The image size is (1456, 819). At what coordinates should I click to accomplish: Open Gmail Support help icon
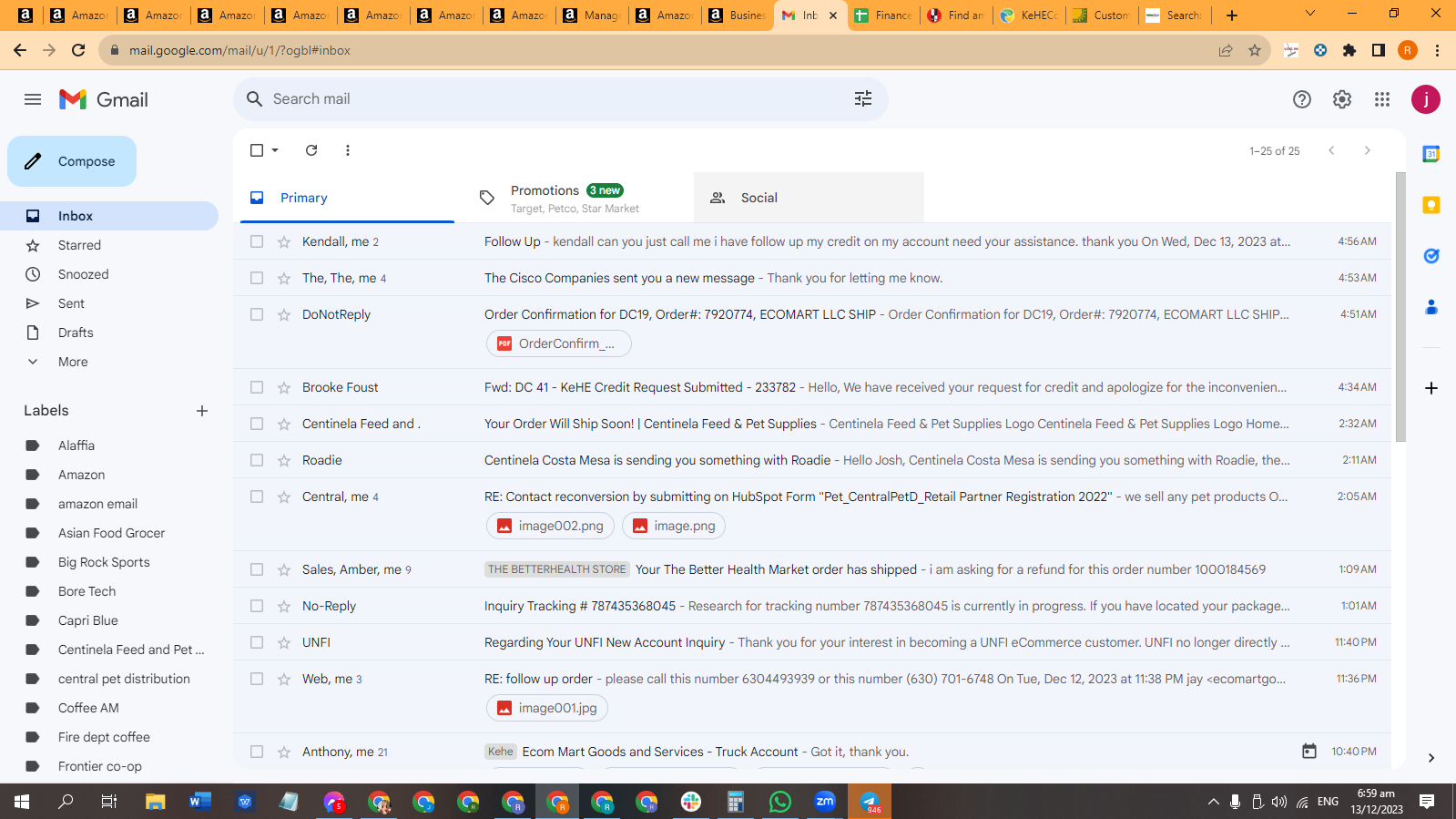click(x=1302, y=99)
